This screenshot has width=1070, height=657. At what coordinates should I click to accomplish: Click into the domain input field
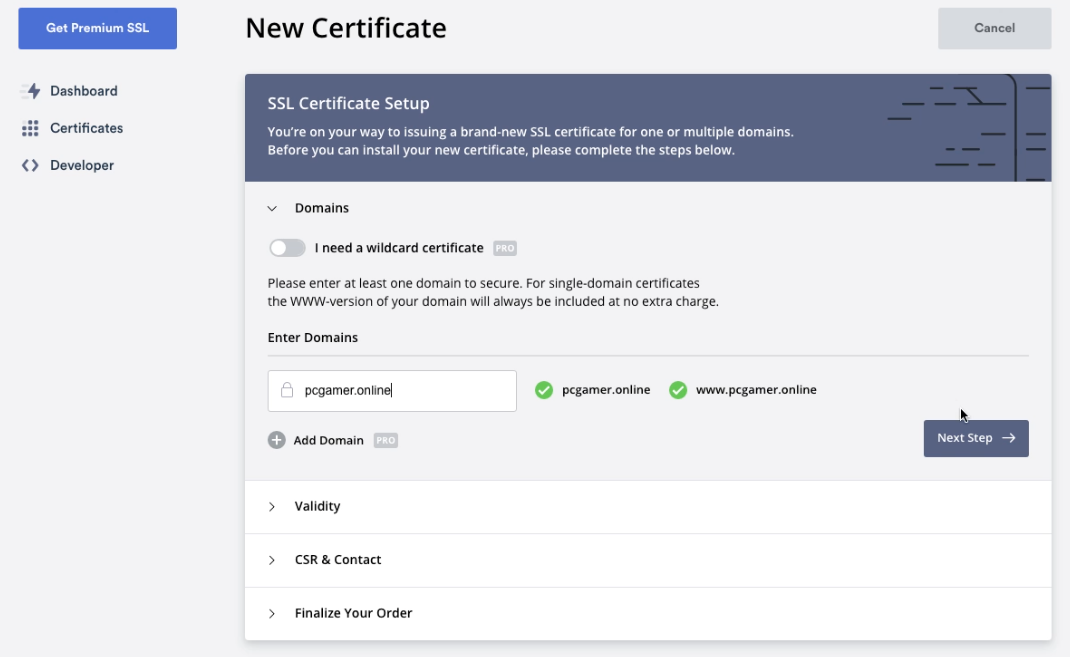pos(392,390)
